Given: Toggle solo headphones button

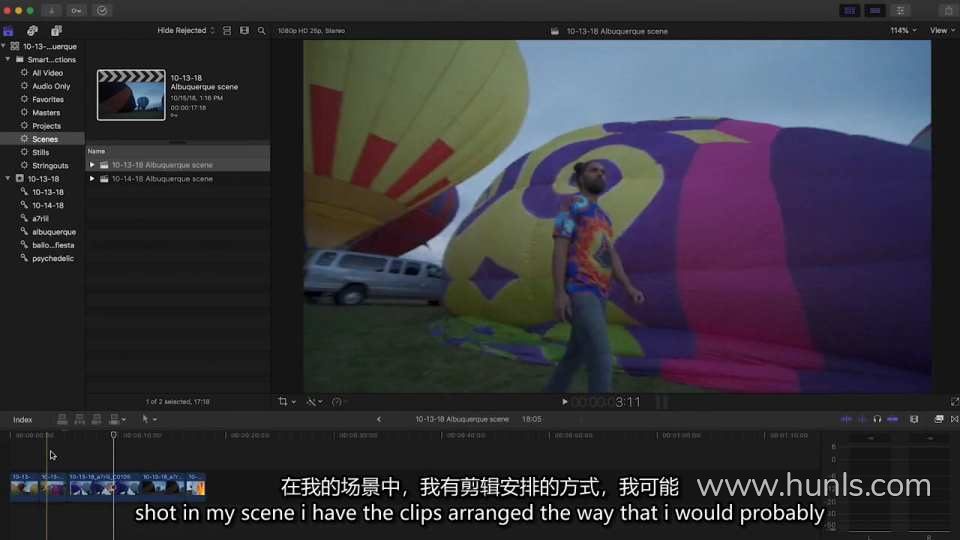Looking at the screenshot, I should [x=877, y=419].
